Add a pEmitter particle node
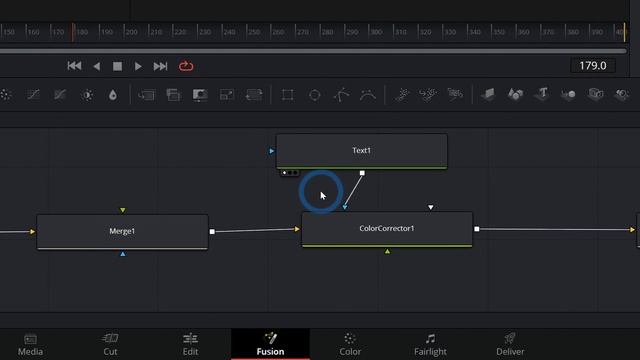The image size is (640, 360). [x=402, y=95]
